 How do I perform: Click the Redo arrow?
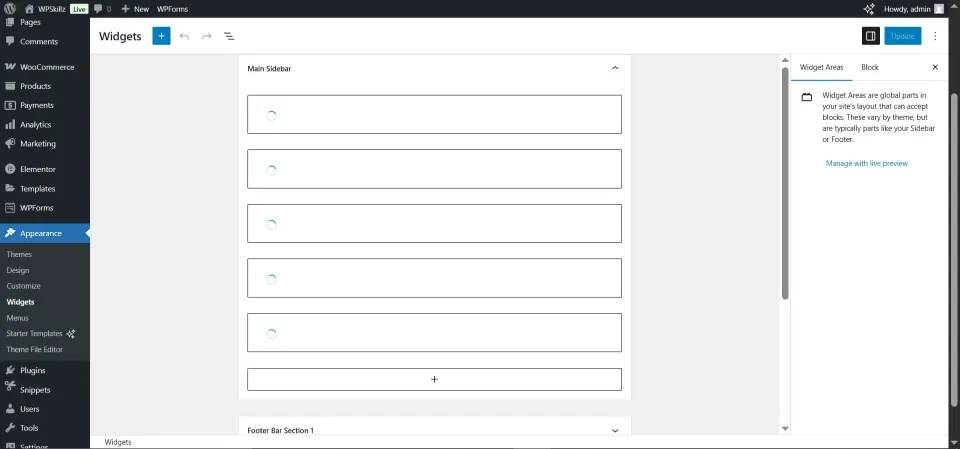click(x=206, y=36)
